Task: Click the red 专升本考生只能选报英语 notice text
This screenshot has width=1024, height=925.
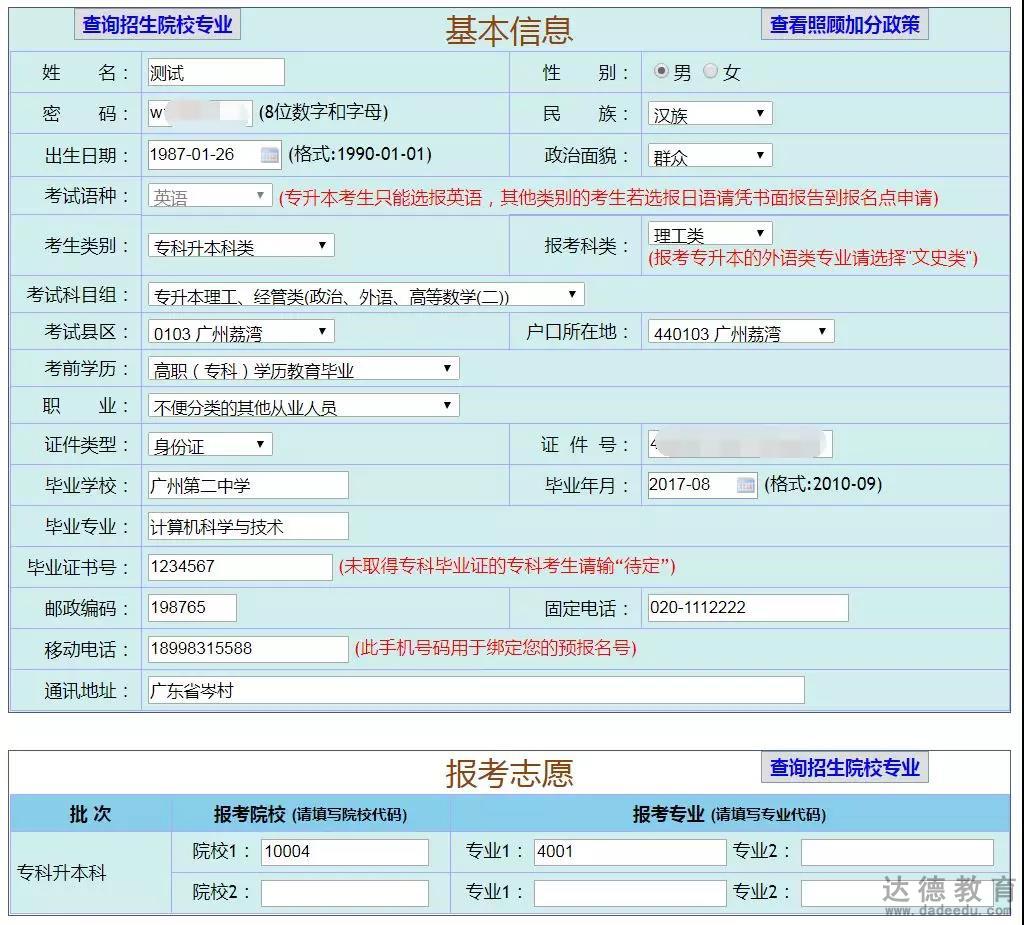Action: 609,197
